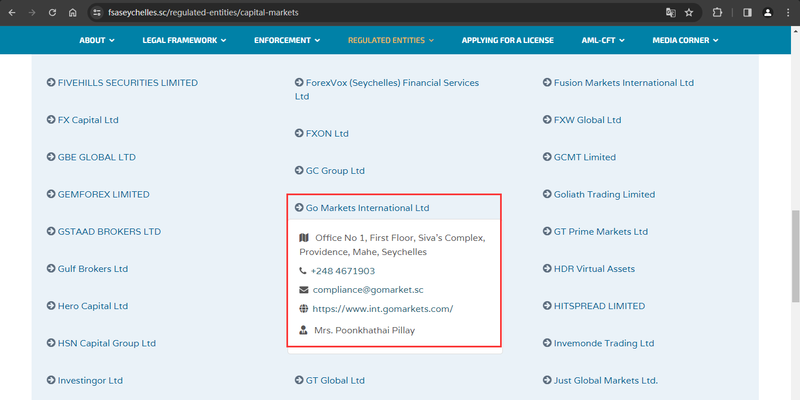
Task: Bookmark this page with the star
Action: [x=689, y=13]
